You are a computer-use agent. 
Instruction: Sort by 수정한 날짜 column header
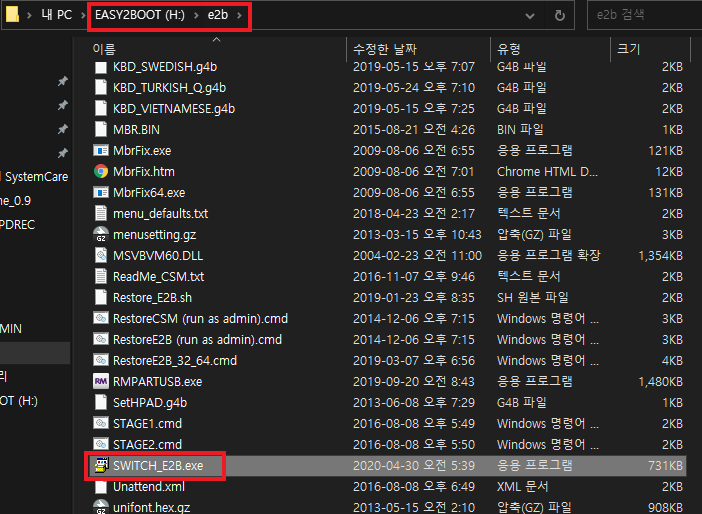pos(385,49)
